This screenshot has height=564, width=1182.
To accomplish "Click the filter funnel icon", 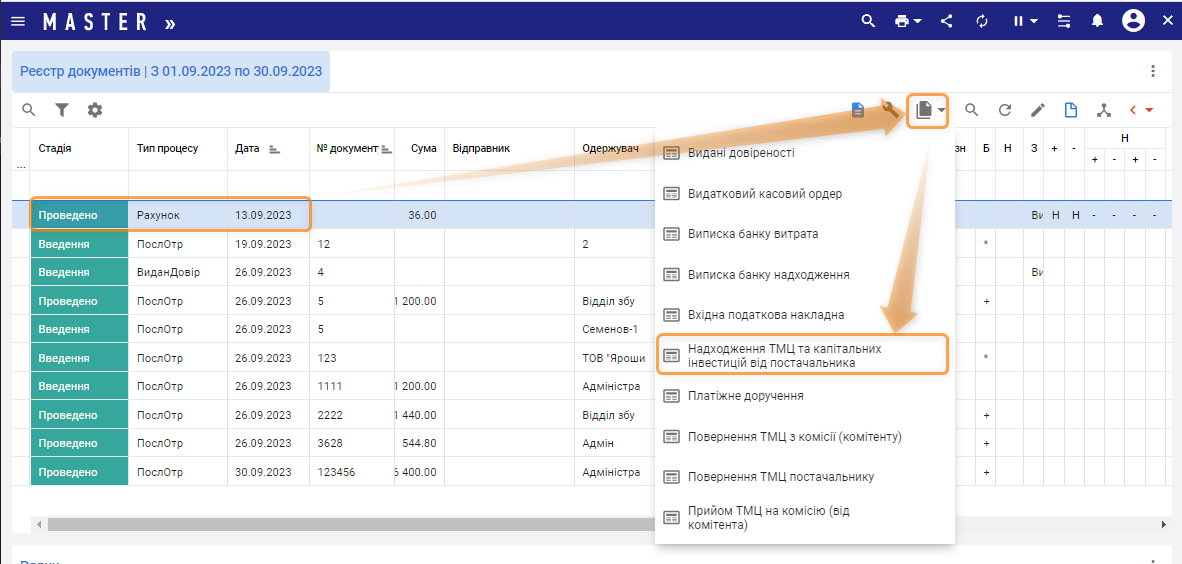I will click(62, 110).
